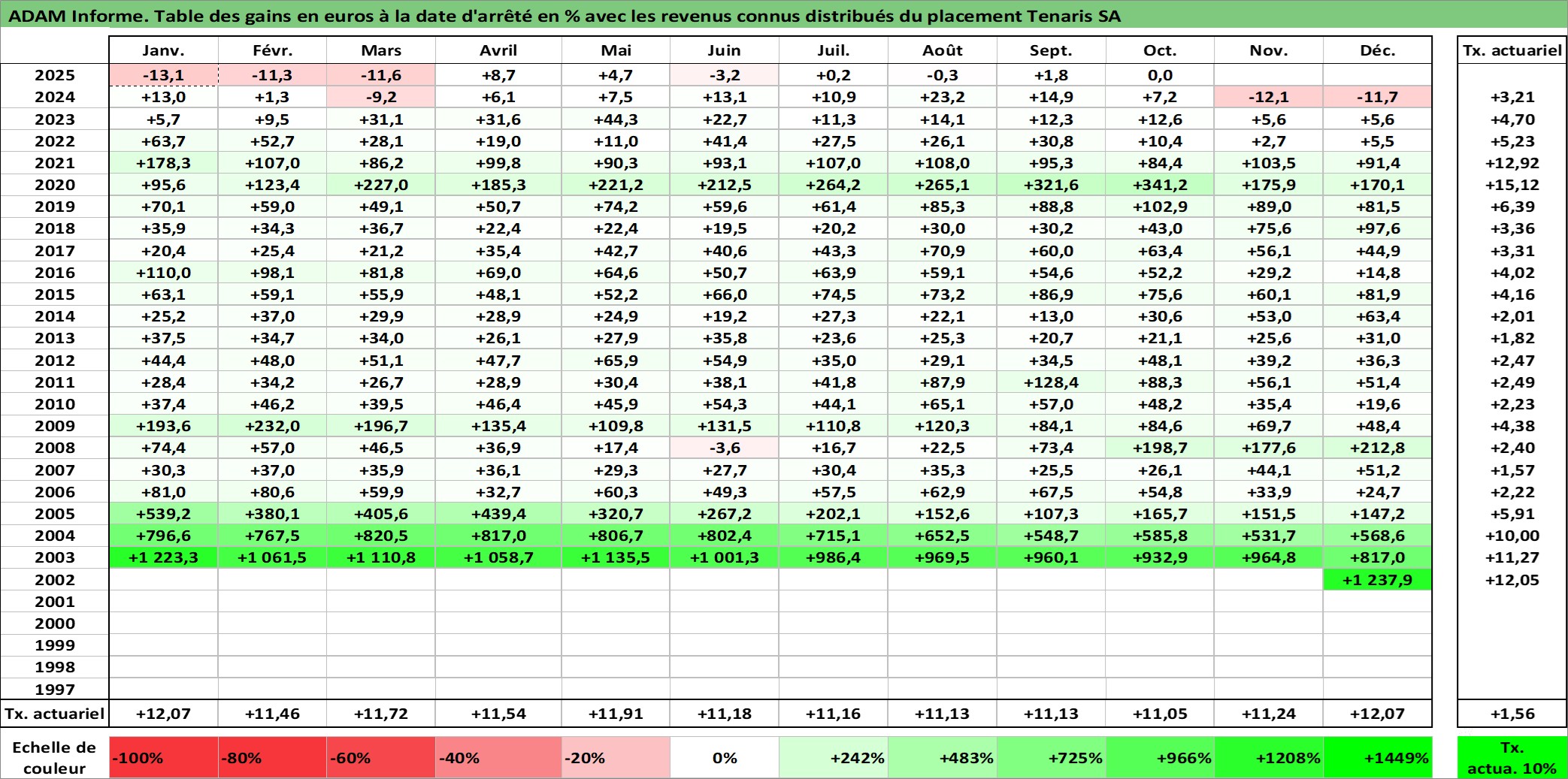Click the +1449% bright green swatch
1568x779 pixels.
pos(1378,757)
